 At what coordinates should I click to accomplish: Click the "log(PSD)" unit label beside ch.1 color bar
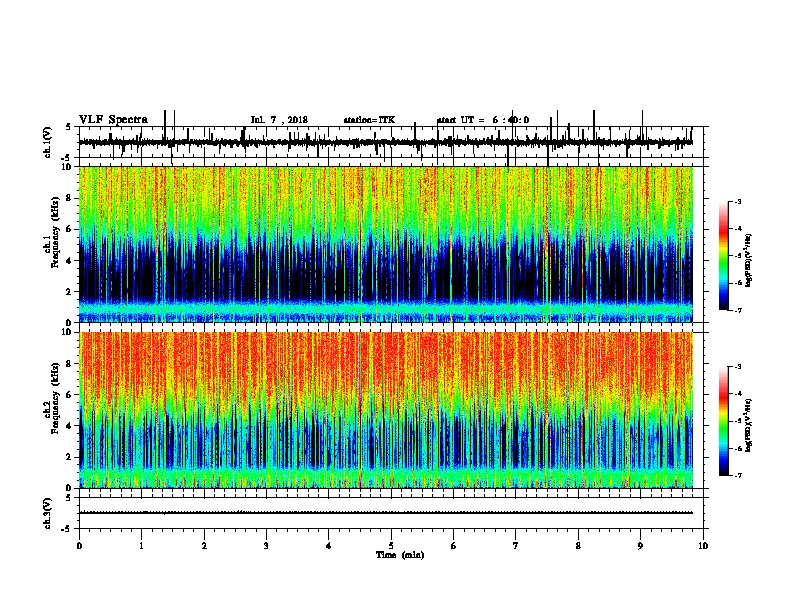[748, 260]
